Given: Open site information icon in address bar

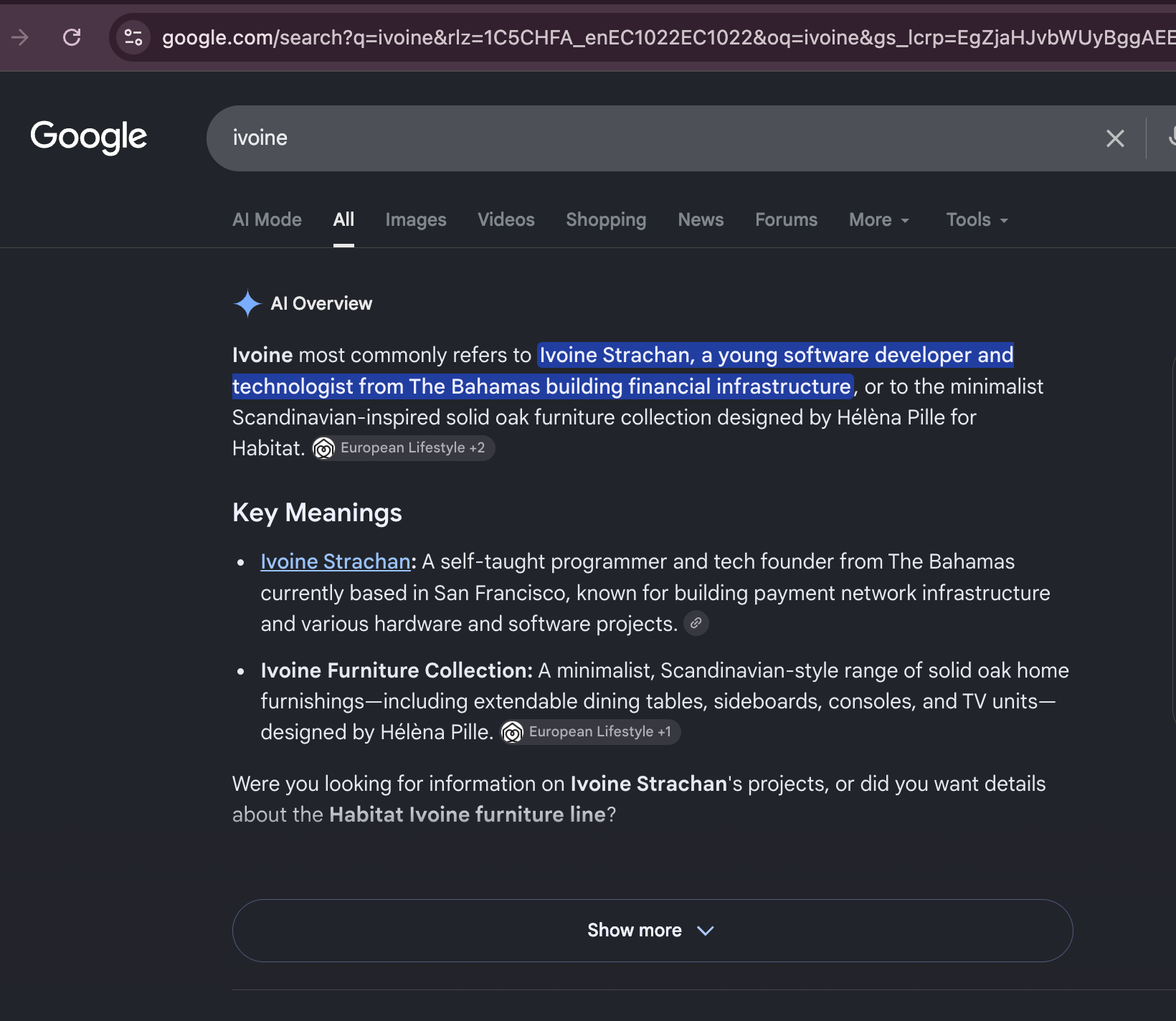Looking at the screenshot, I should click(133, 37).
